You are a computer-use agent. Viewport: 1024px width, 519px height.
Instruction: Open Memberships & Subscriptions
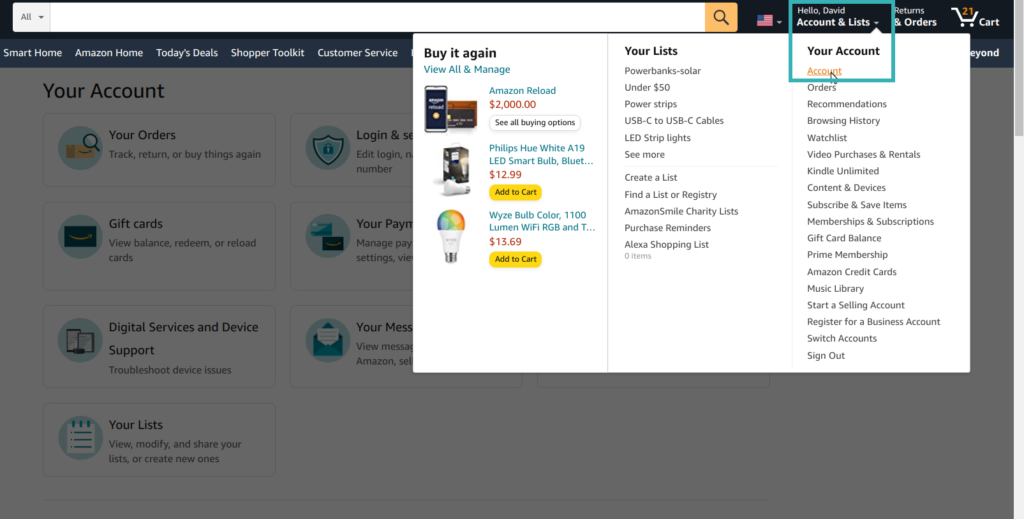point(871,221)
